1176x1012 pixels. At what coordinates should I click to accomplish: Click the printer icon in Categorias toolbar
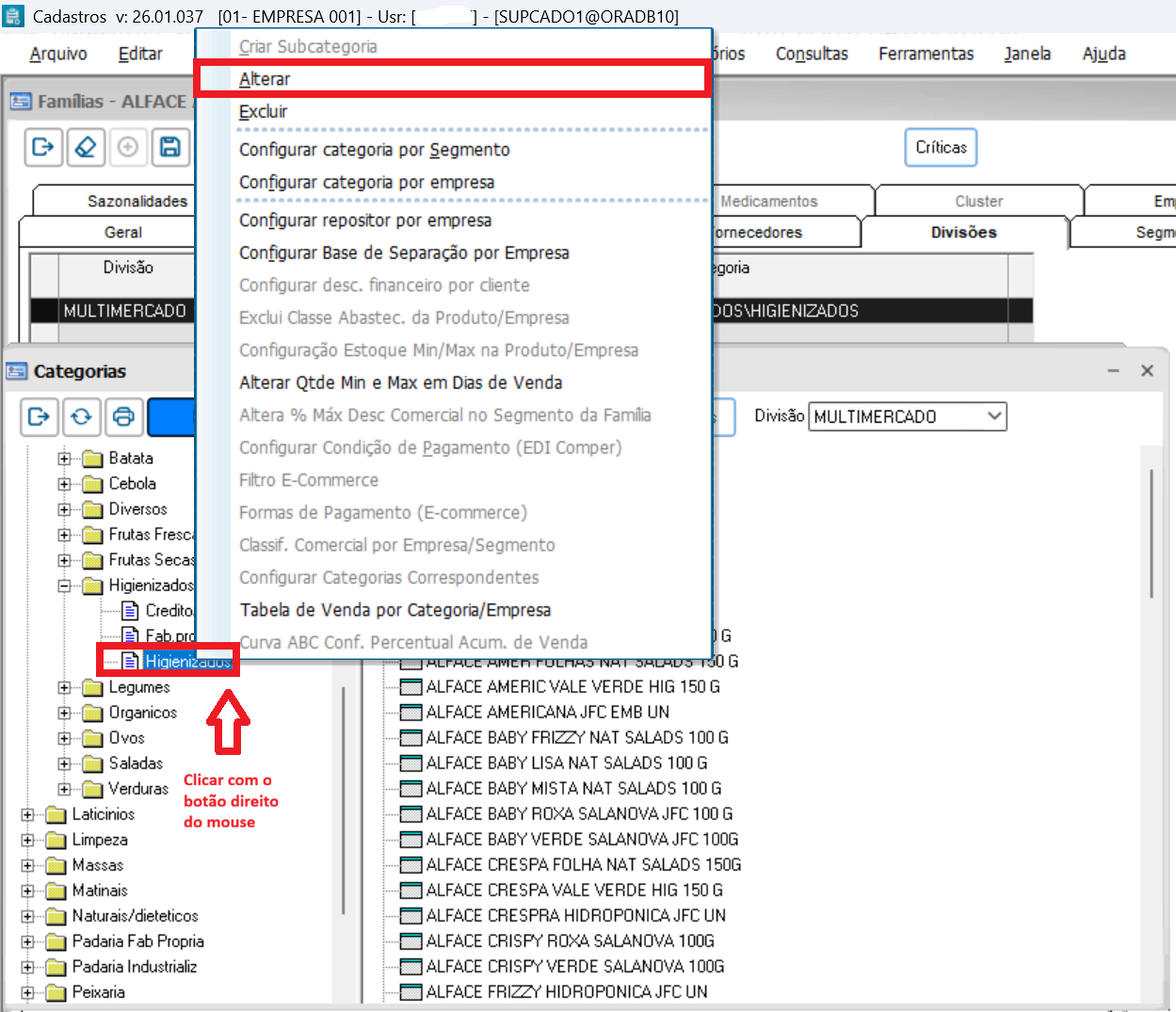click(x=123, y=416)
